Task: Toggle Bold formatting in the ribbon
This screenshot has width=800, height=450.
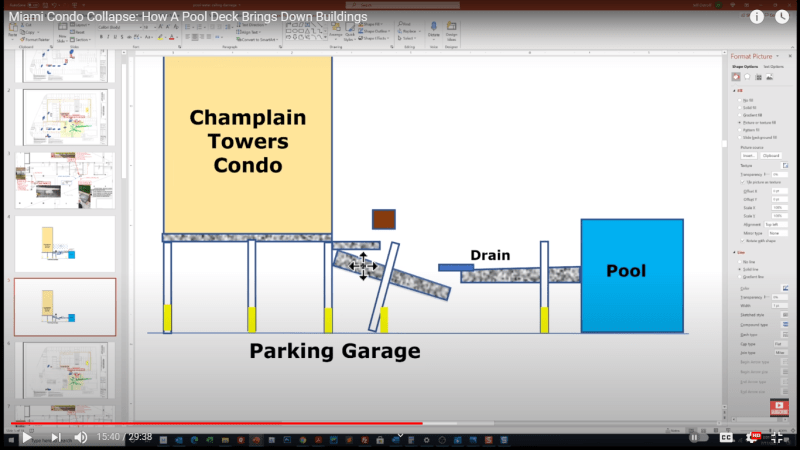Action: coord(101,37)
